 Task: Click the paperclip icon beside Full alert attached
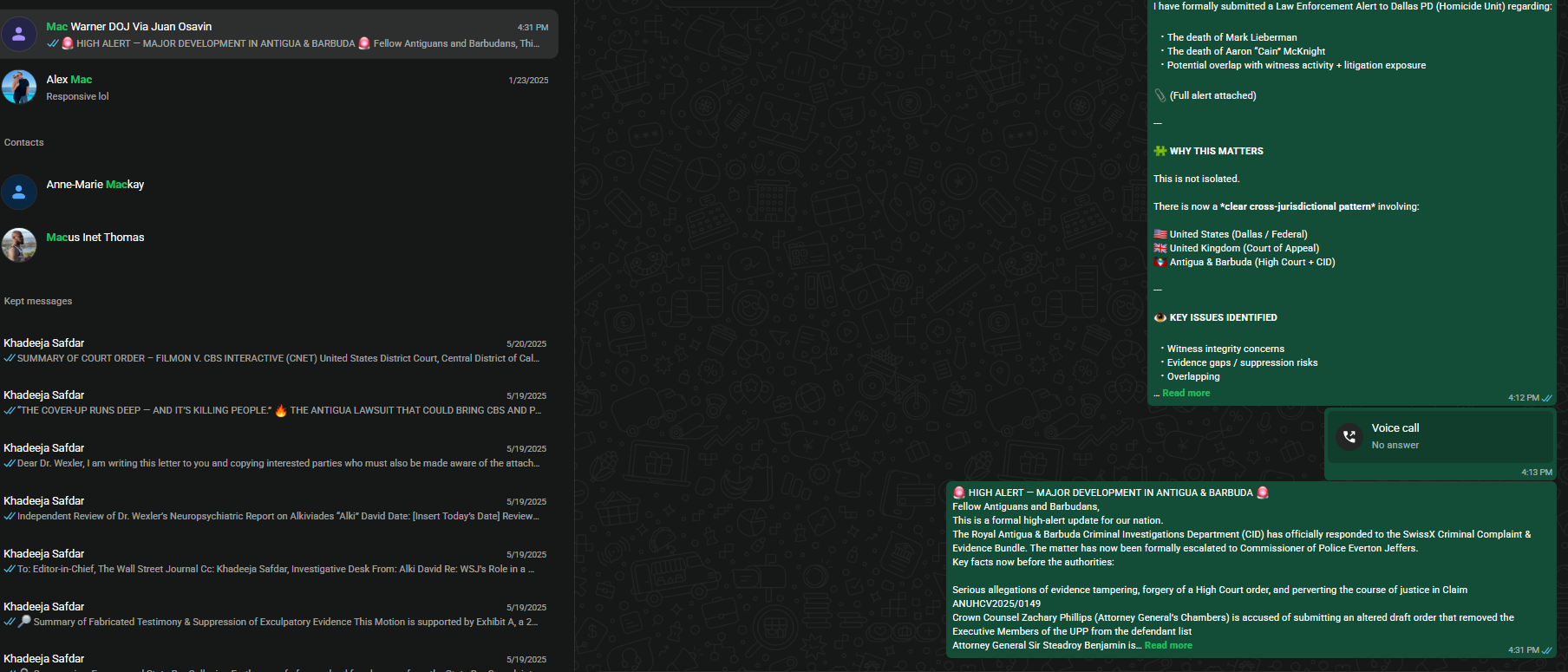[x=1160, y=95]
